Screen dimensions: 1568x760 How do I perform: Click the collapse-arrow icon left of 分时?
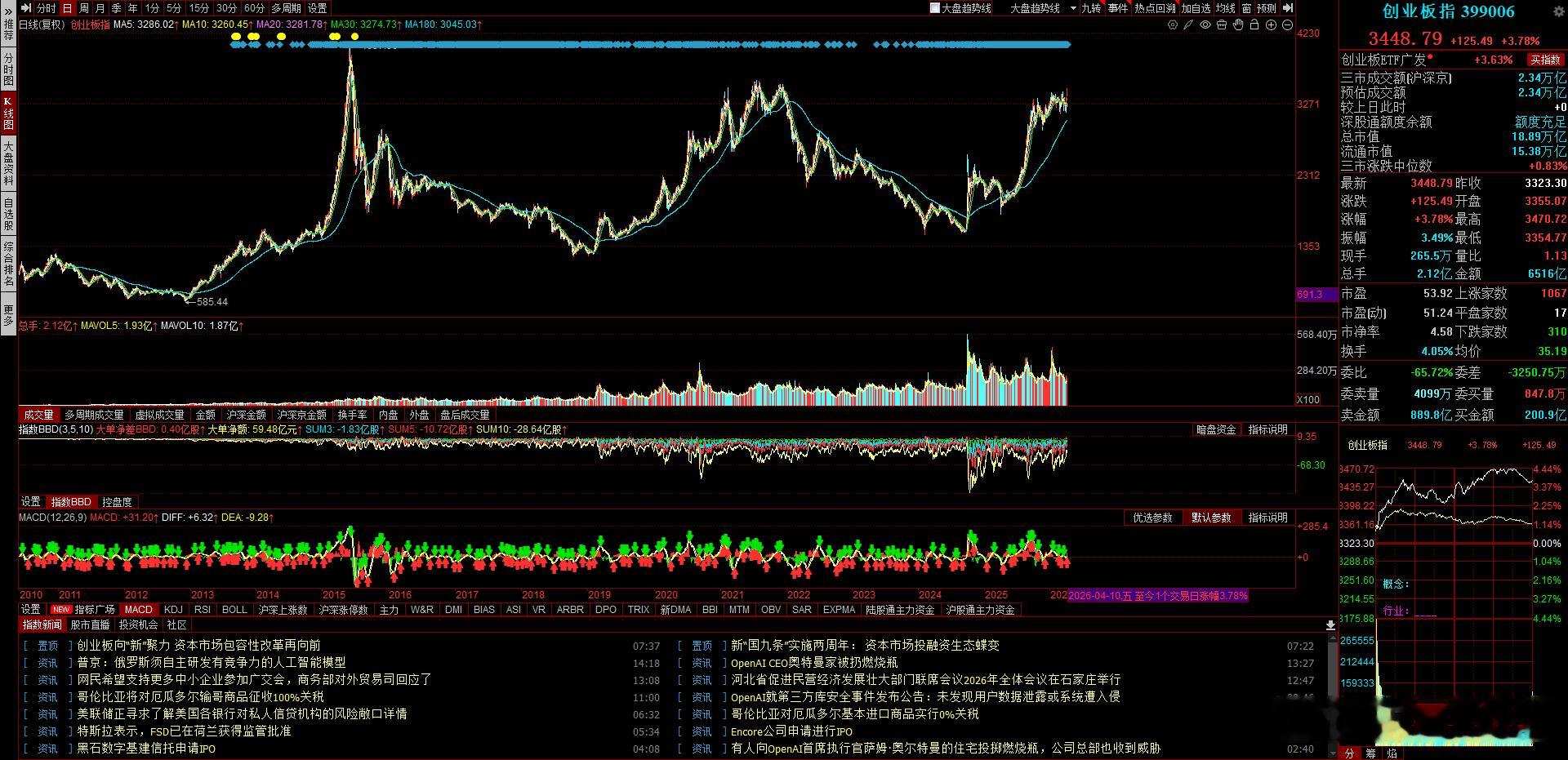coord(25,8)
